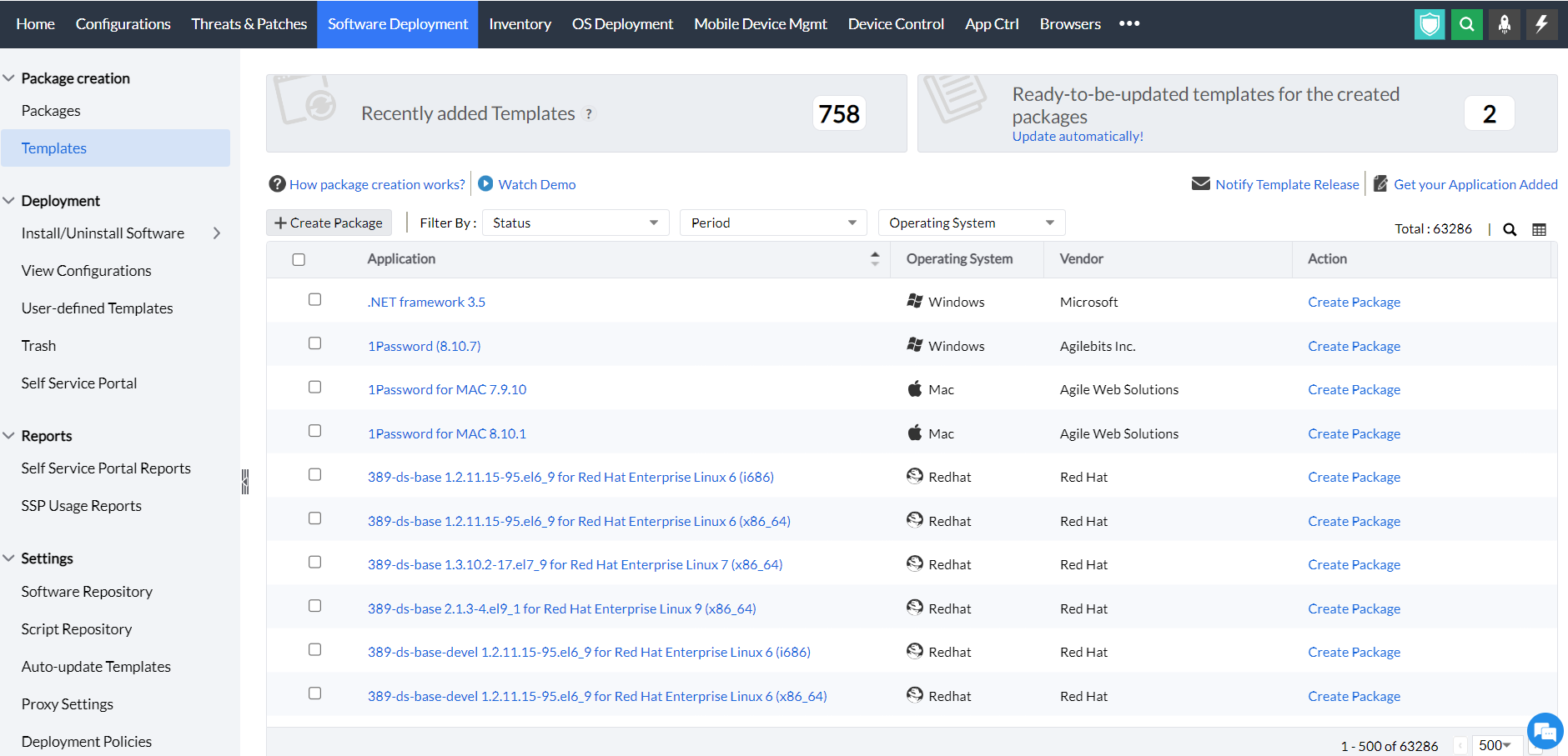1568x756 pixels.
Task: Open the green search icon in header
Action: [1467, 24]
